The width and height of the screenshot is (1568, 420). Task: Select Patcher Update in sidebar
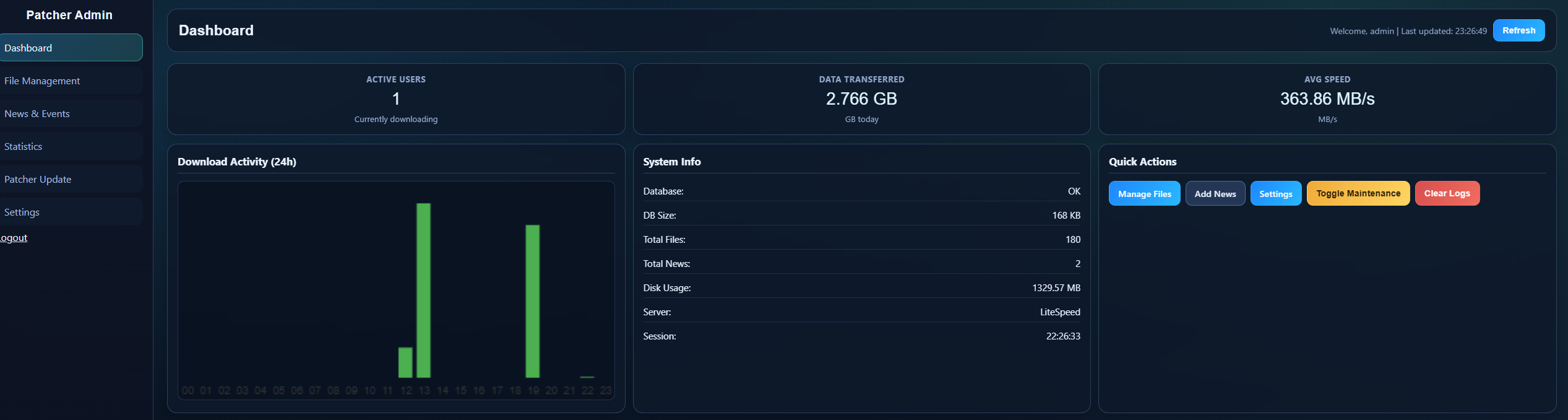tap(71, 179)
